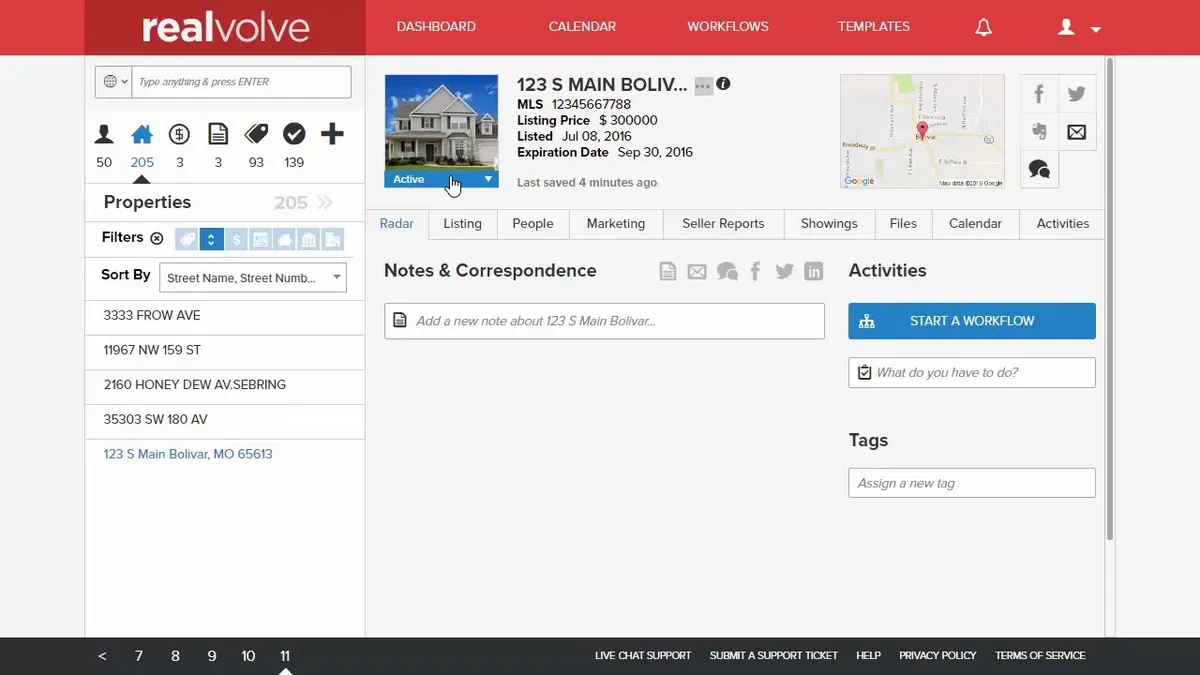Click the Facebook icon in Notes & Correspondence
Screen dimensions: 1200x675
[x=756, y=271]
